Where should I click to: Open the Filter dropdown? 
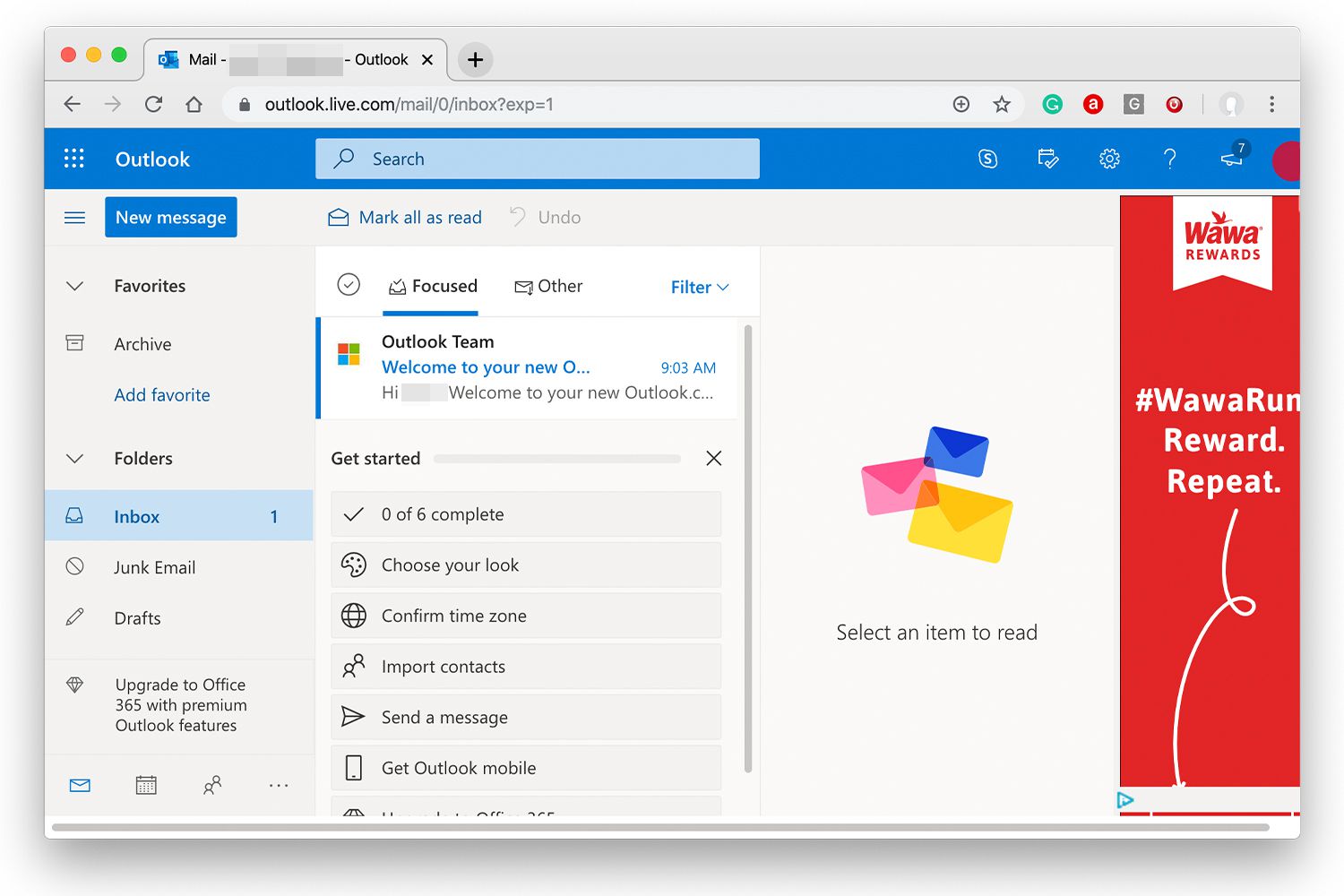700,287
